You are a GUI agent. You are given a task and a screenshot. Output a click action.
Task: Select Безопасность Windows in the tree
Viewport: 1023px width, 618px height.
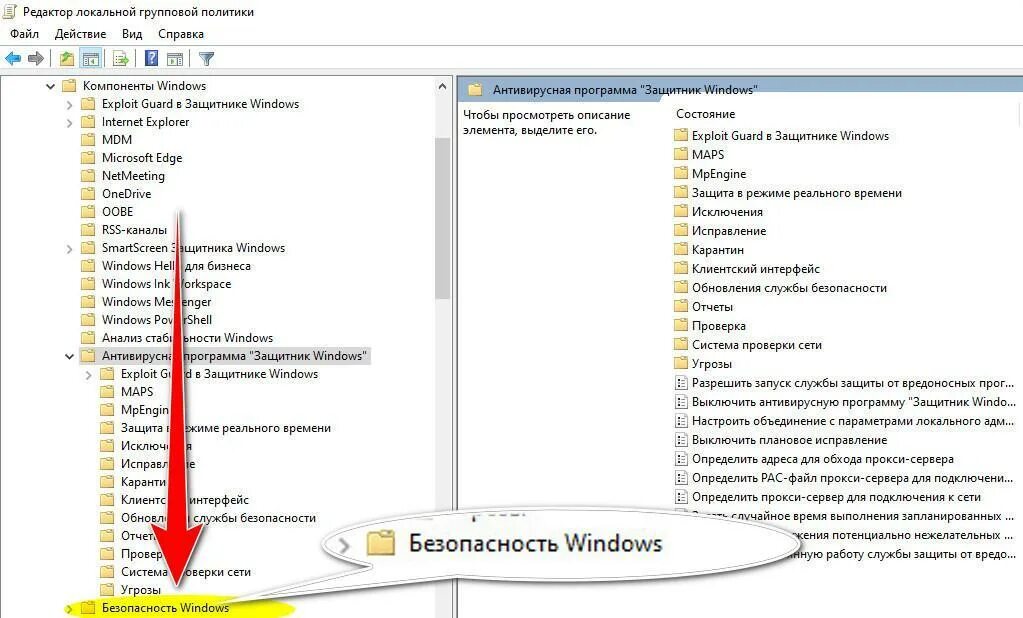pyautogui.click(x=165, y=608)
